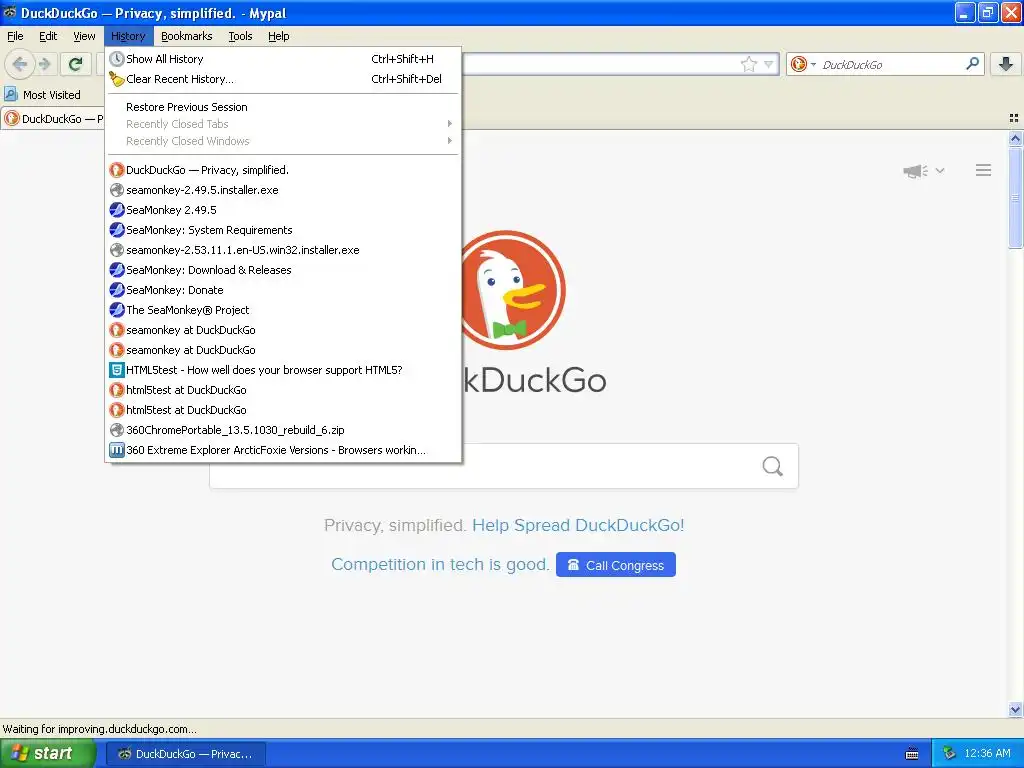Open the Tools menu
This screenshot has height=768, width=1024.
point(240,36)
